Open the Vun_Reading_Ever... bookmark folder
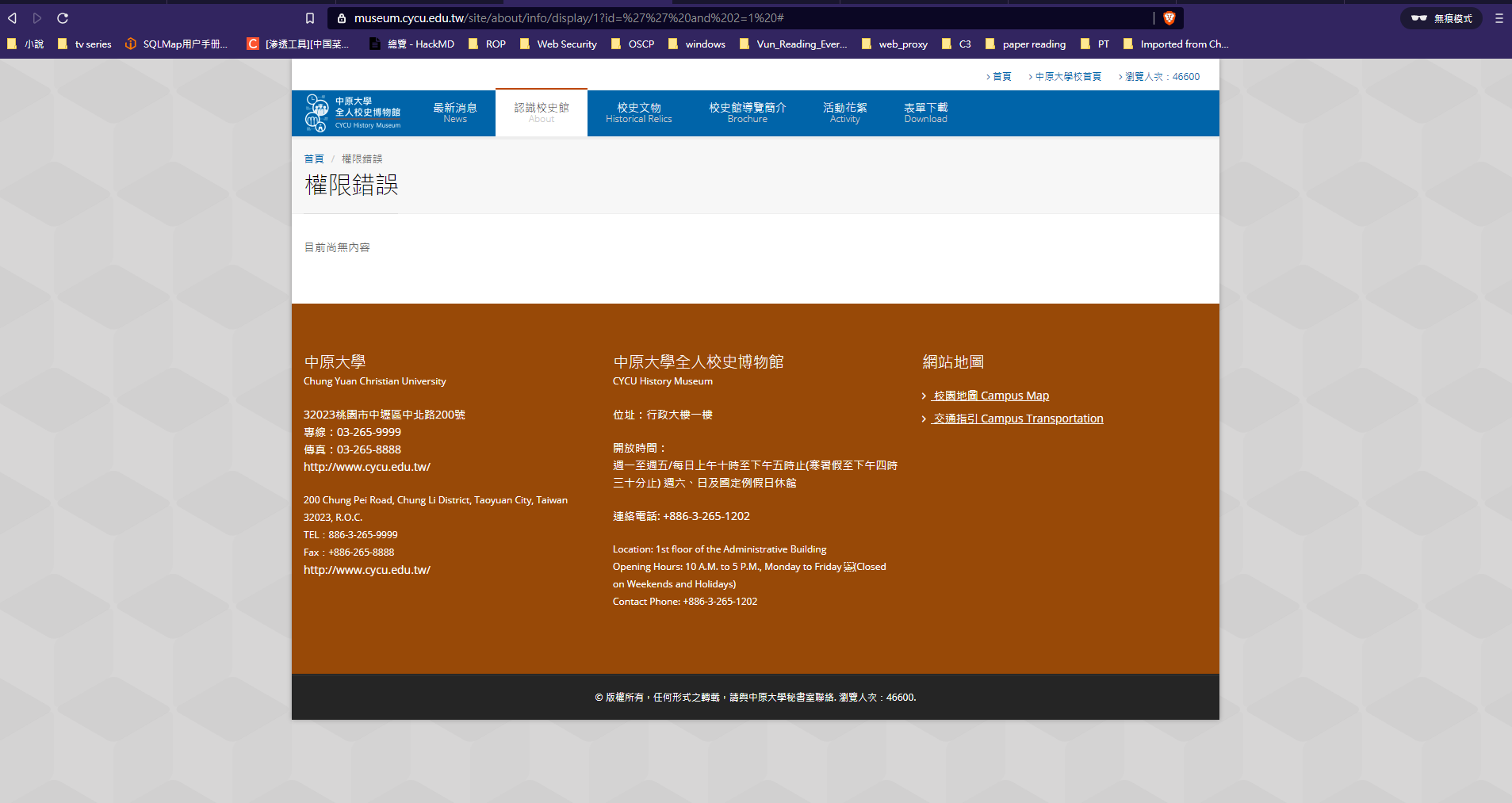 (793, 44)
